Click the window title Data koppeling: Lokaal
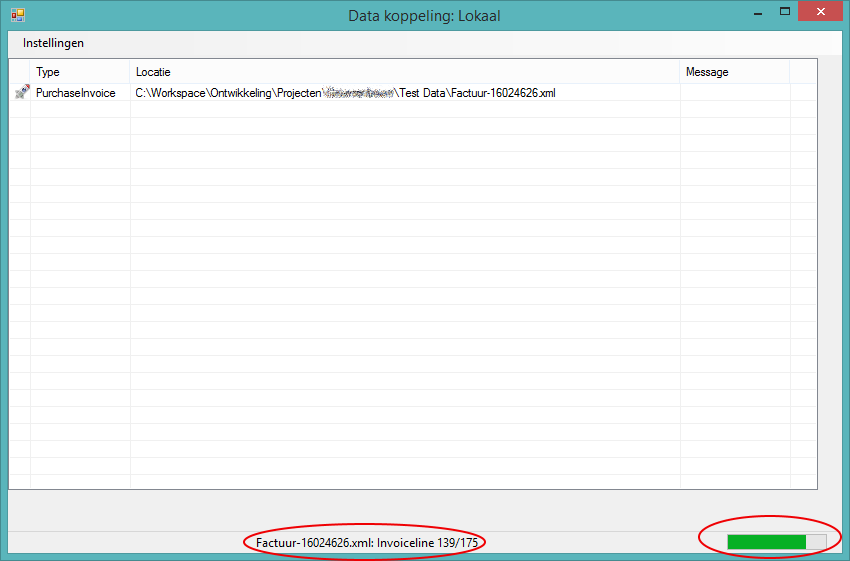This screenshot has width=850, height=561. click(x=424, y=15)
